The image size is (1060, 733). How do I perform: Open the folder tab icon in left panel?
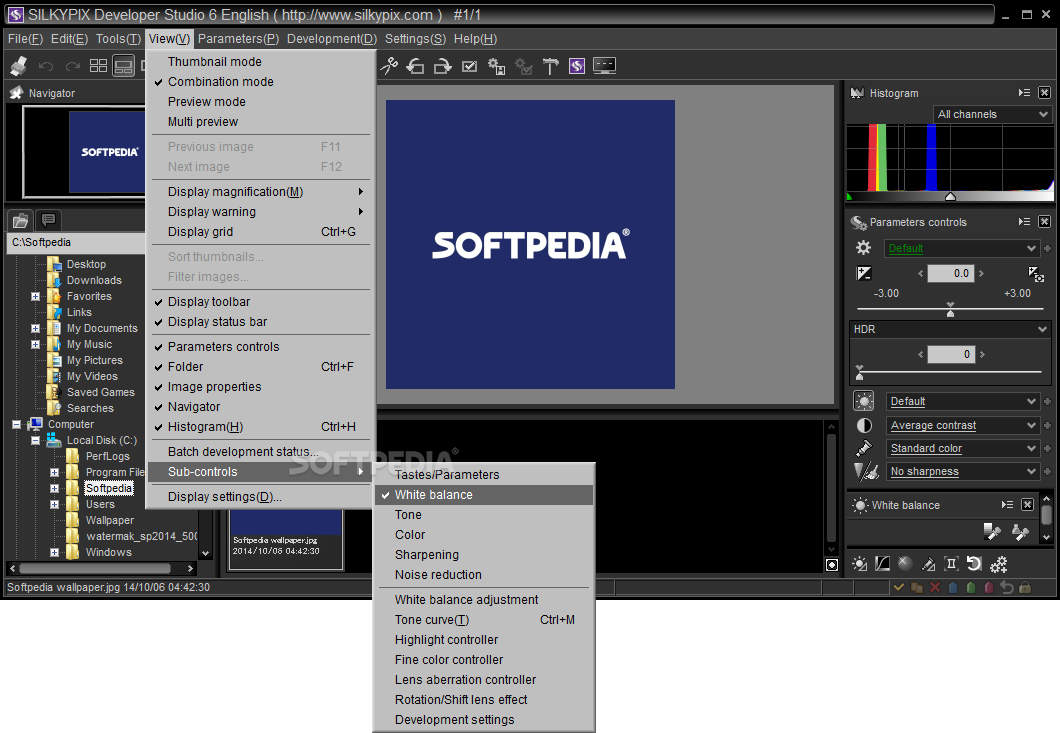pos(20,220)
